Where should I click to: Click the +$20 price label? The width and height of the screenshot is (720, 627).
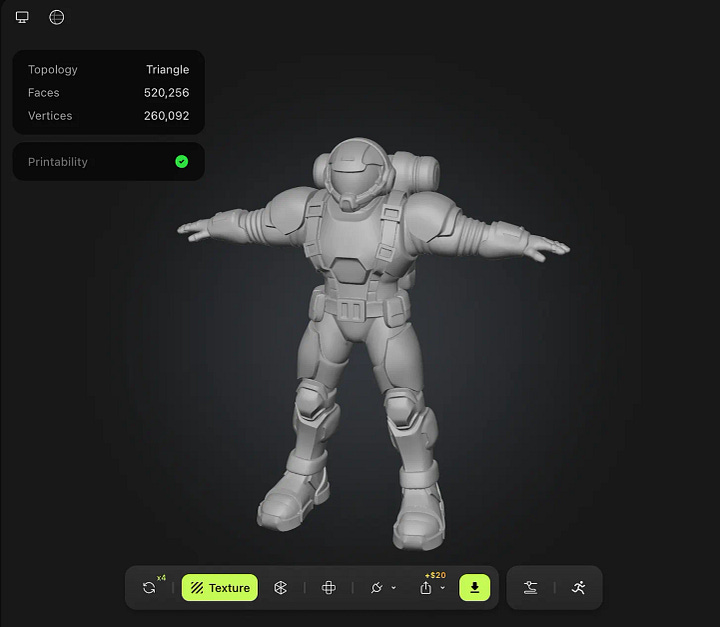[435, 575]
